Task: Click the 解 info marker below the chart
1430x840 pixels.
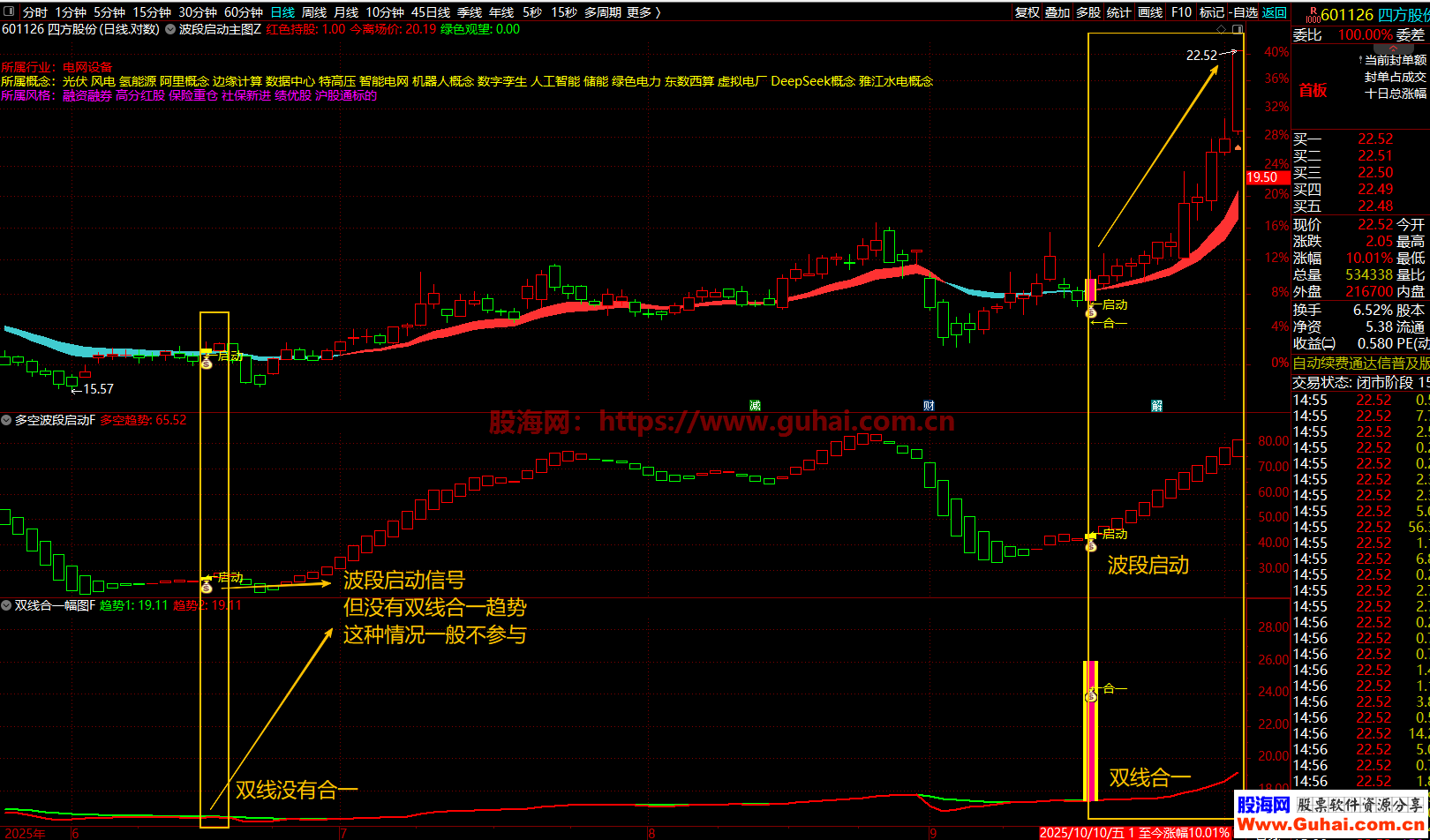Action: pyautogui.click(x=1156, y=406)
